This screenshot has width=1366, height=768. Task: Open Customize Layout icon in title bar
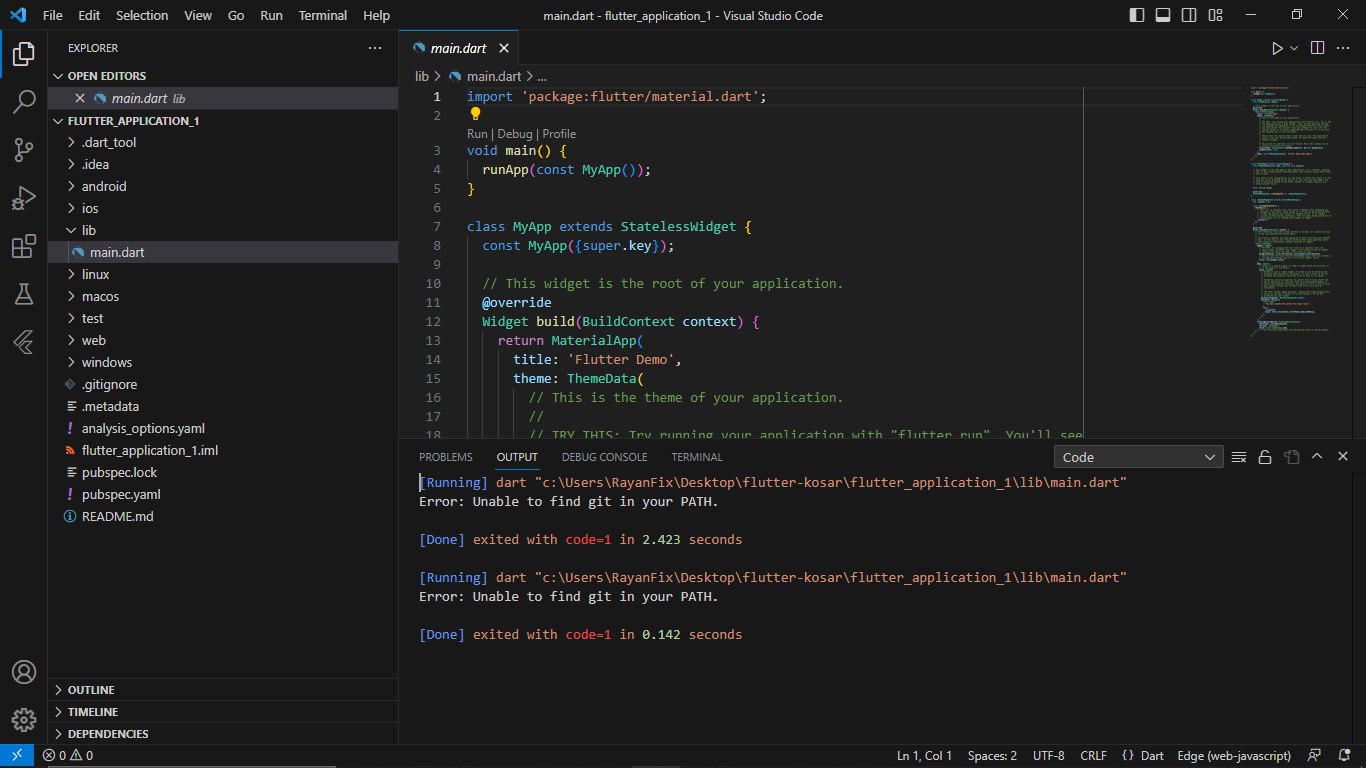(1217, 15)
